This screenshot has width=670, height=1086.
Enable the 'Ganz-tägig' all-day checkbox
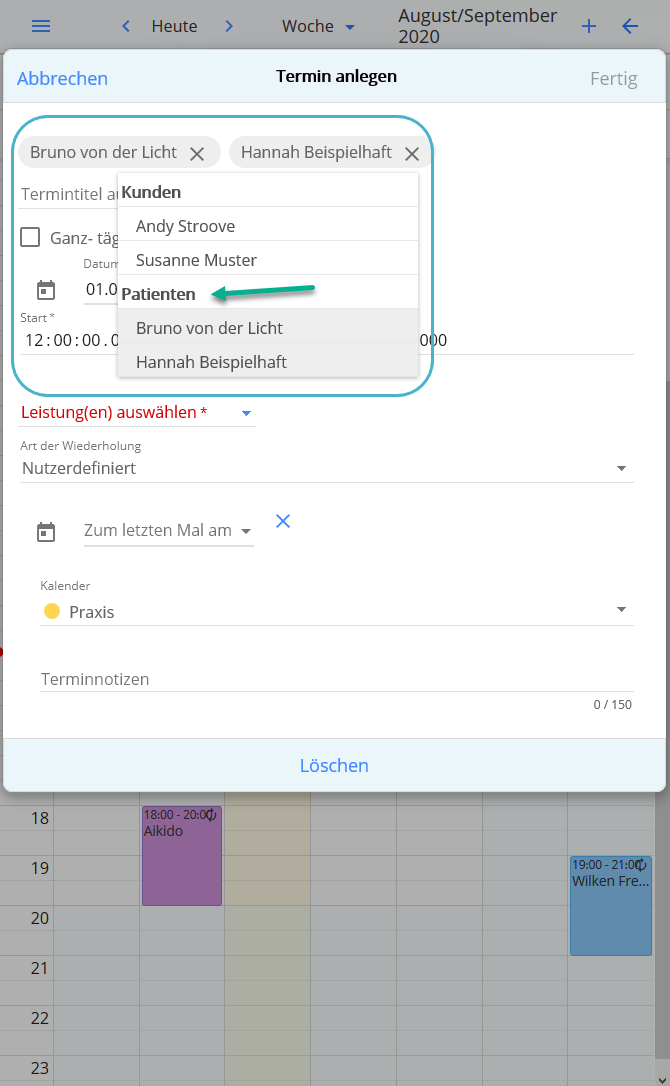point(31,237)
